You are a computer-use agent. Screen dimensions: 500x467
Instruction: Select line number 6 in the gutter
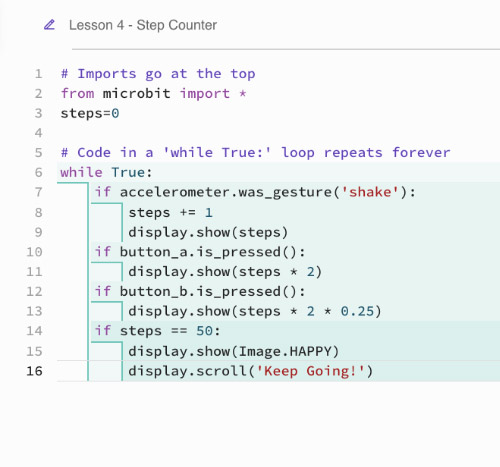pos(38,172)
